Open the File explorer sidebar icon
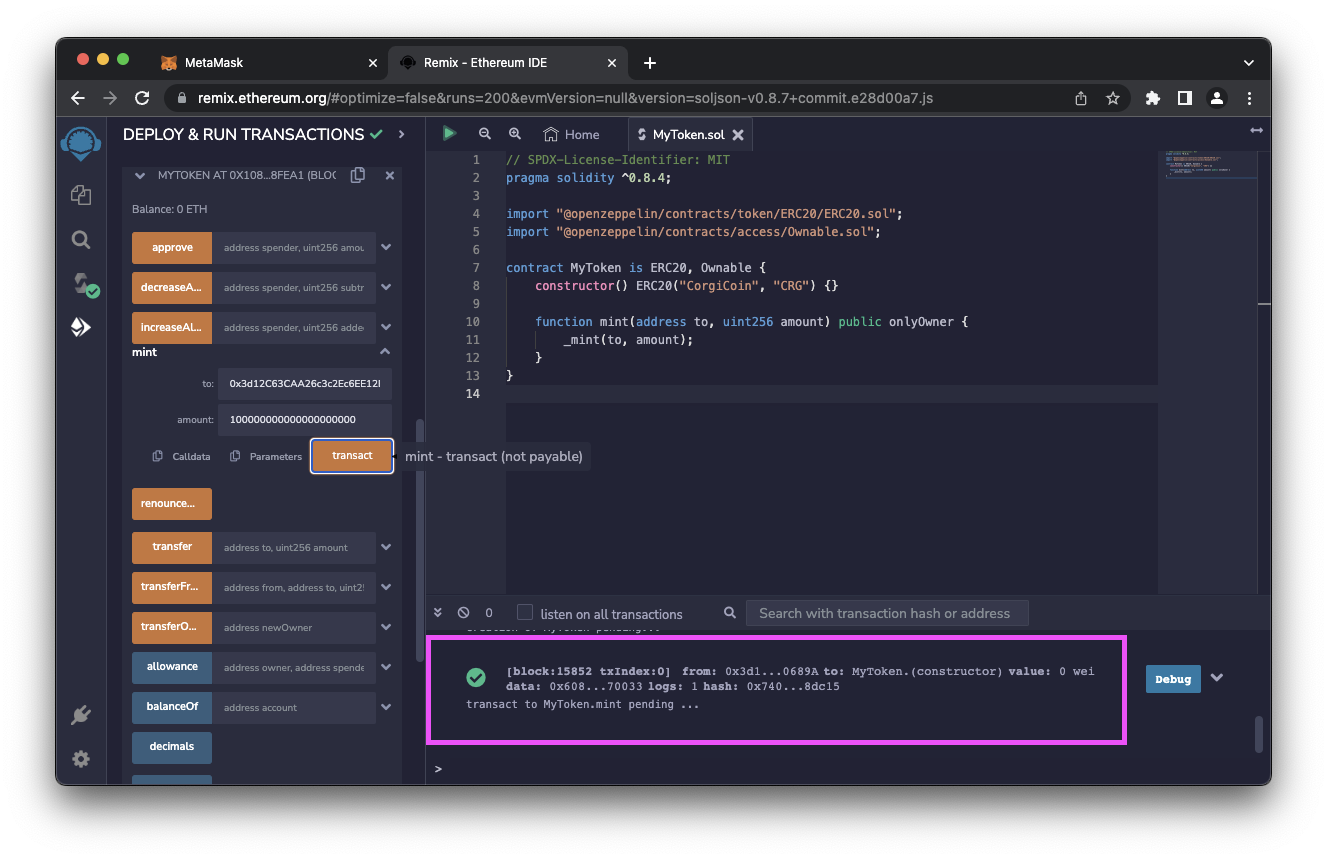The image size is (1327, 859). click(81, 195)
